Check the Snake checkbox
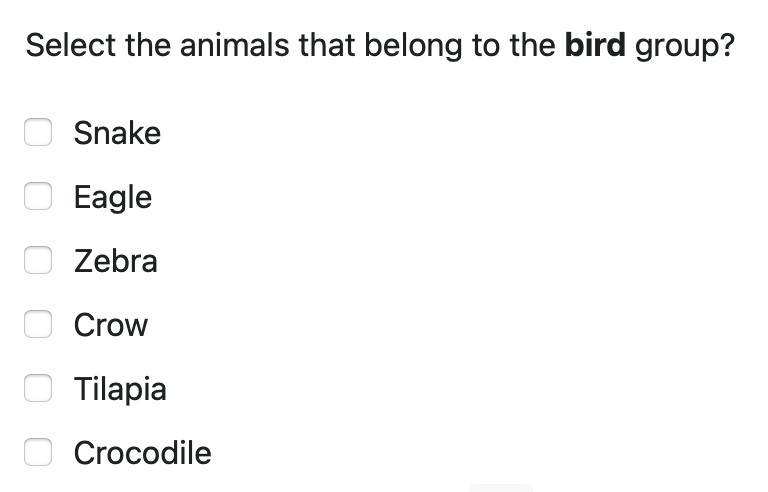Viewport: 768px width, 492px height. tap(38, 132)
